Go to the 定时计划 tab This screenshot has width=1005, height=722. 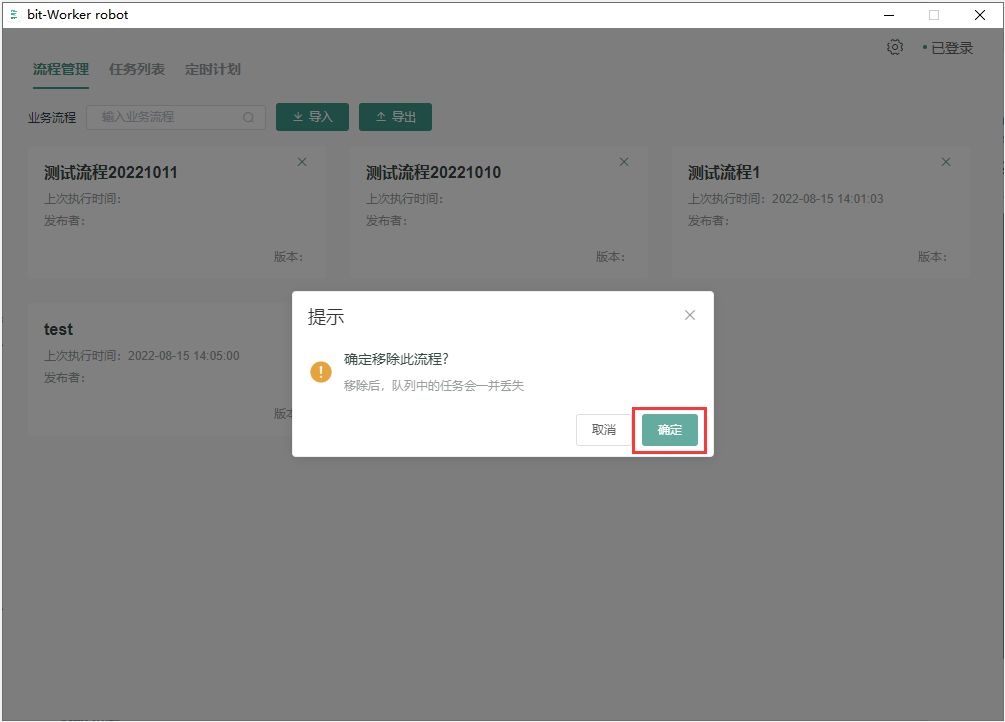213,70
